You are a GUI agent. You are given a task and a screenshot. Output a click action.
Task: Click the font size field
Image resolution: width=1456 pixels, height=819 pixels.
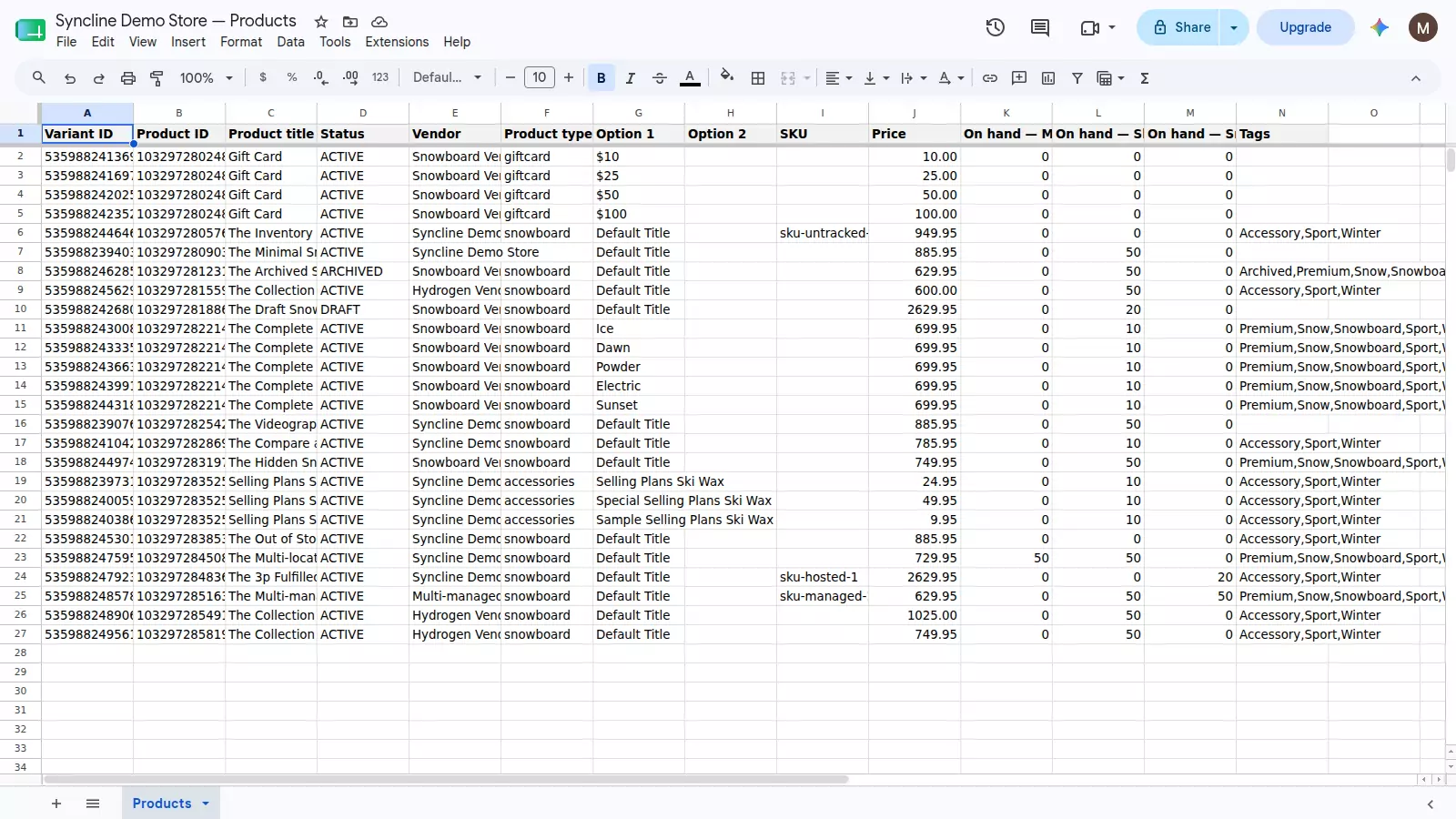(540, 78)
